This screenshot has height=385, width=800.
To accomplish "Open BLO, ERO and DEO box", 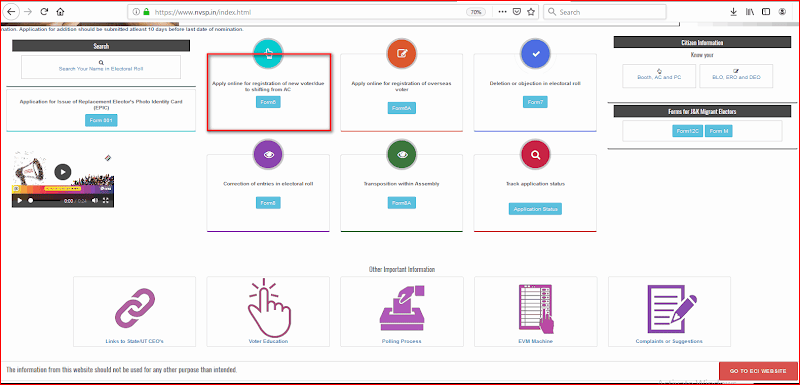I will pos(736,75).
